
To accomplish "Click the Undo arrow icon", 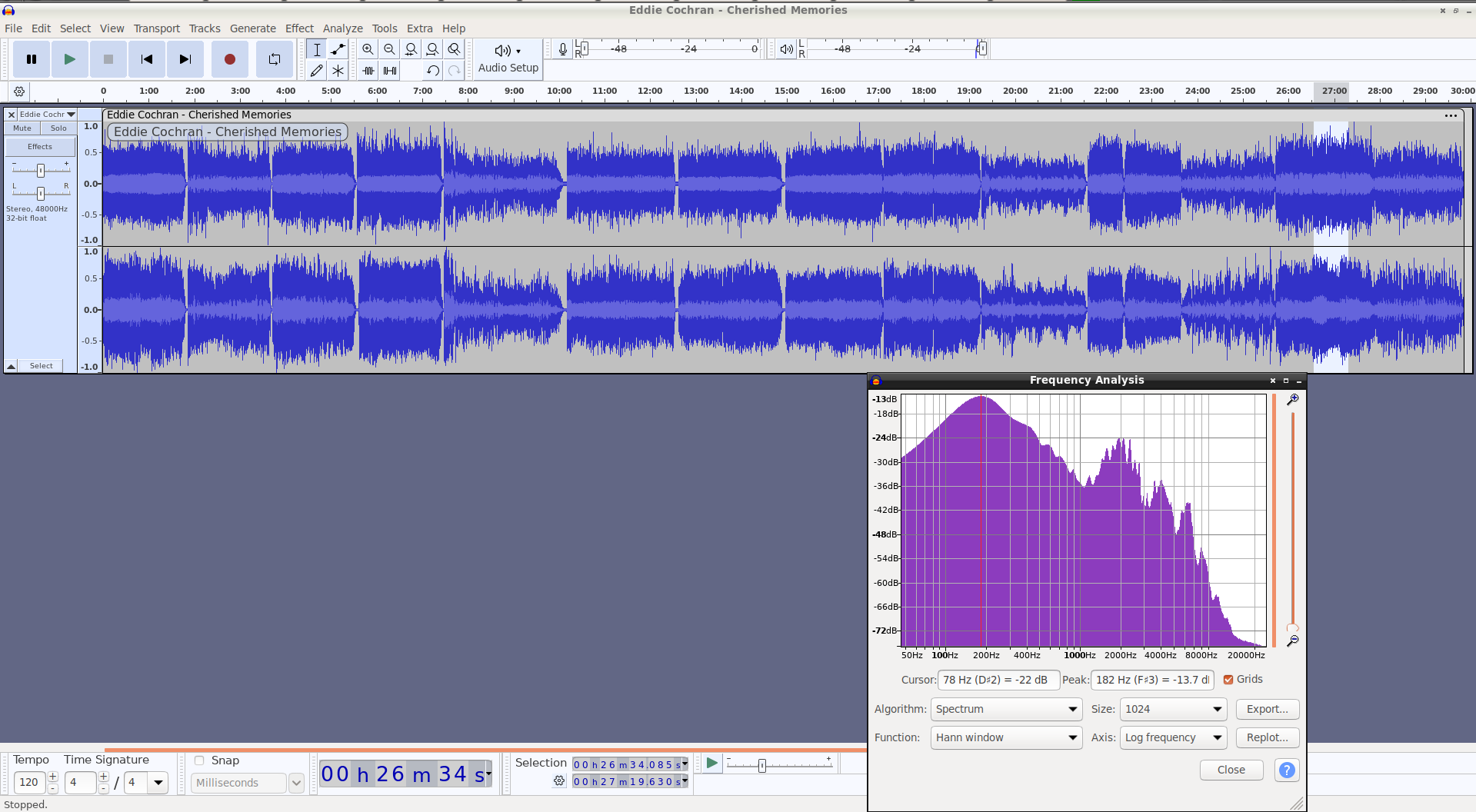I will tap(433, 70).
